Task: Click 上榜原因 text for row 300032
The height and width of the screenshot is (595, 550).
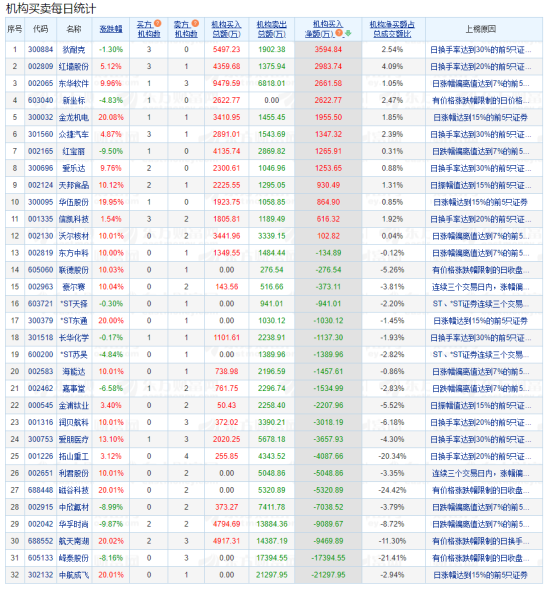Action: tap(481, 117)
